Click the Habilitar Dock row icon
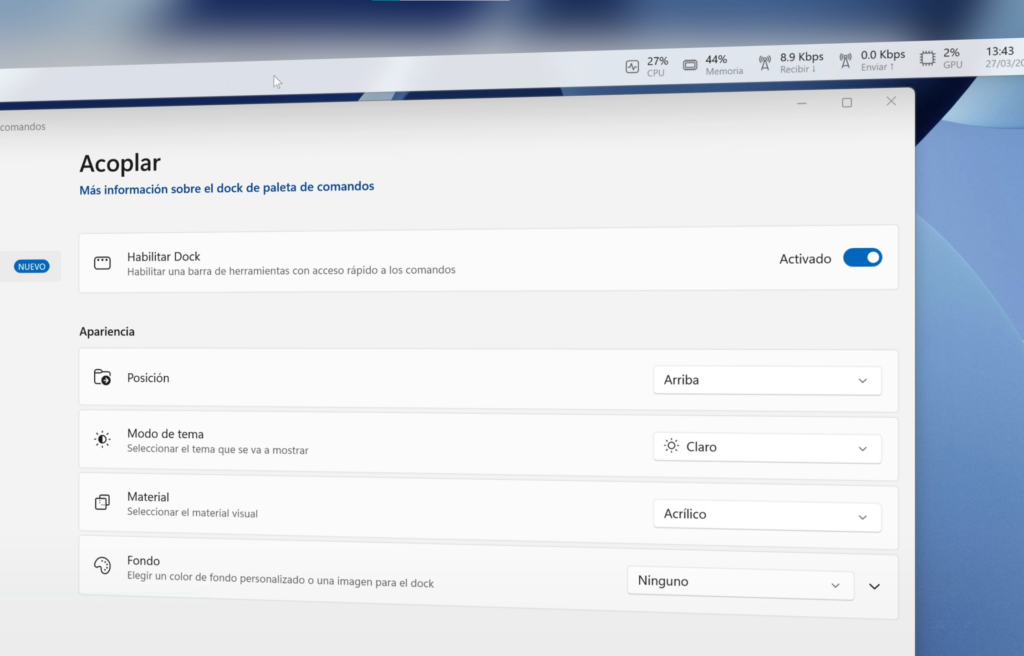 click(102, 263)
